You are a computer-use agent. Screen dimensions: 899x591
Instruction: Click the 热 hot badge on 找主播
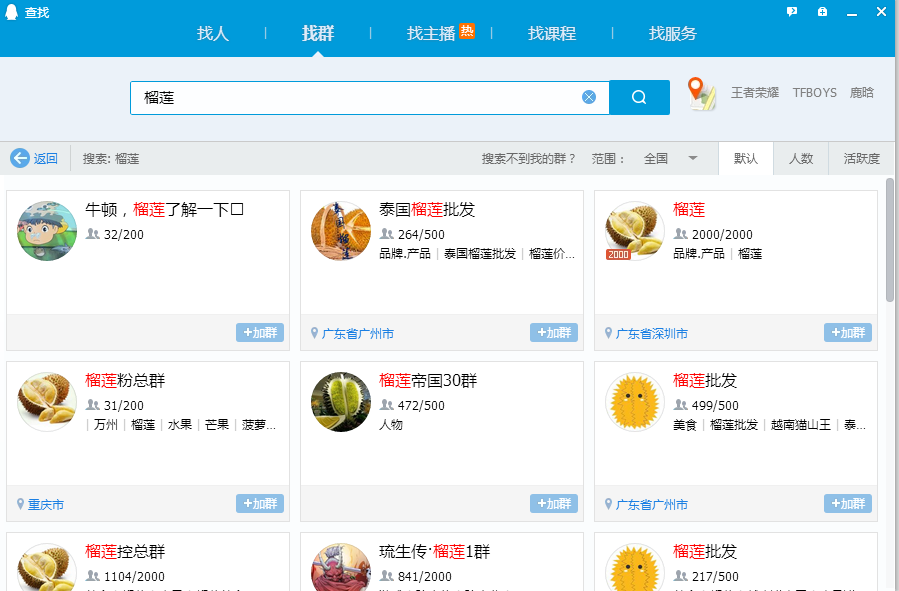(466, 31)
